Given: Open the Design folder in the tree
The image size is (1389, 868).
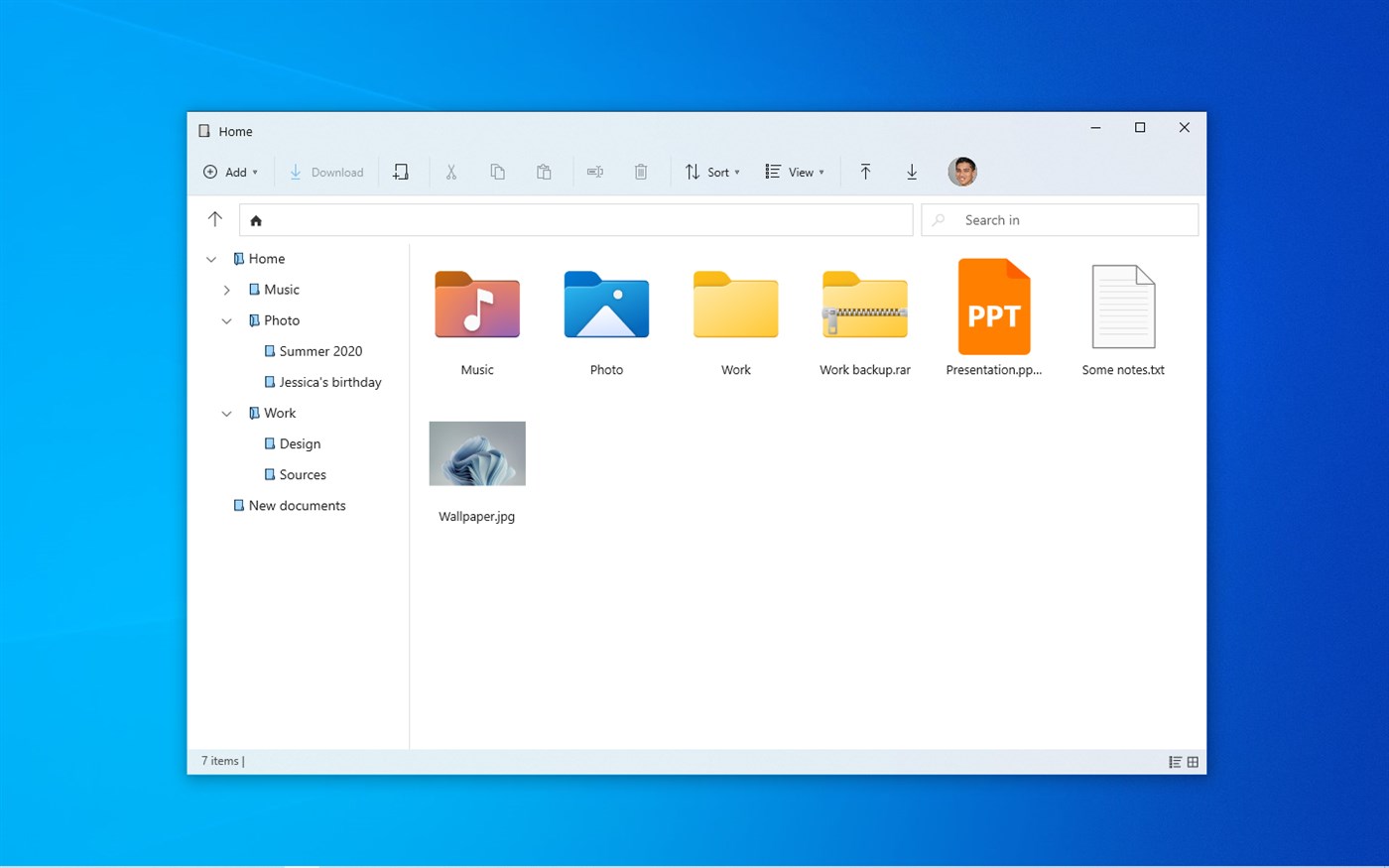Looking at the screenshot, I should click(293, 443).
